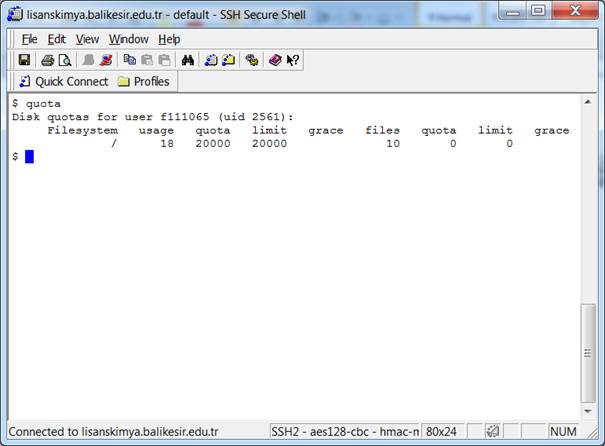Open the View menu
Image resolution: width=605 pixels, height=446 pixels.
88,39
